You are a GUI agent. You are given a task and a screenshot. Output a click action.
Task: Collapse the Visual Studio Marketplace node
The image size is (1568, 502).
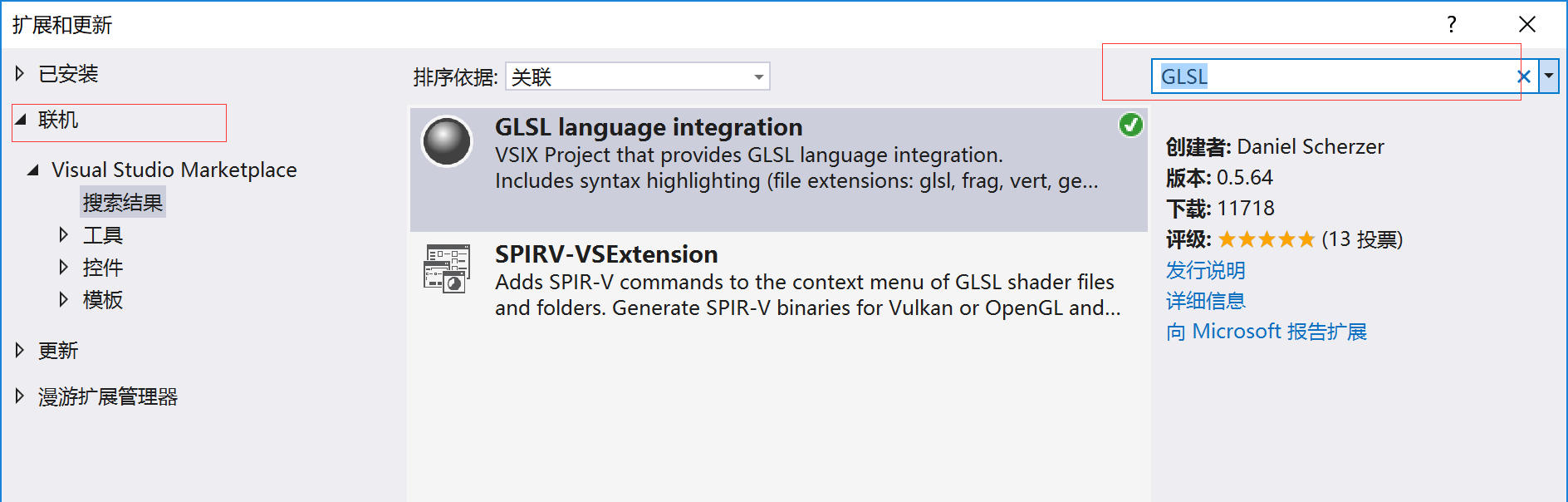click(x=33, y=170)
